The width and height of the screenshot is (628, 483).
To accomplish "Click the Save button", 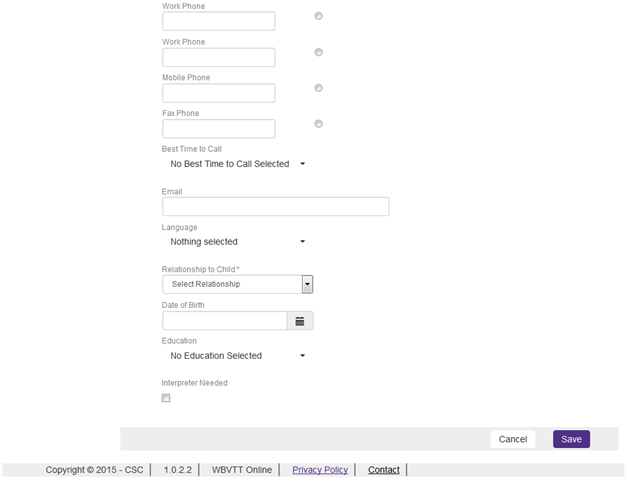I will 571,439.
